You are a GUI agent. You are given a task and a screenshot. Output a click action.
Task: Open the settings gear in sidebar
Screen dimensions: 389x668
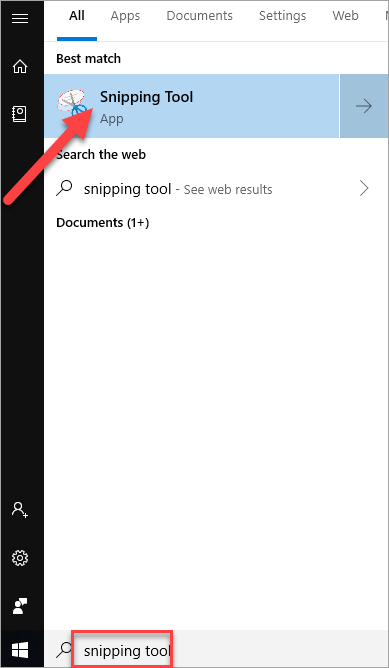click(20, 557)
